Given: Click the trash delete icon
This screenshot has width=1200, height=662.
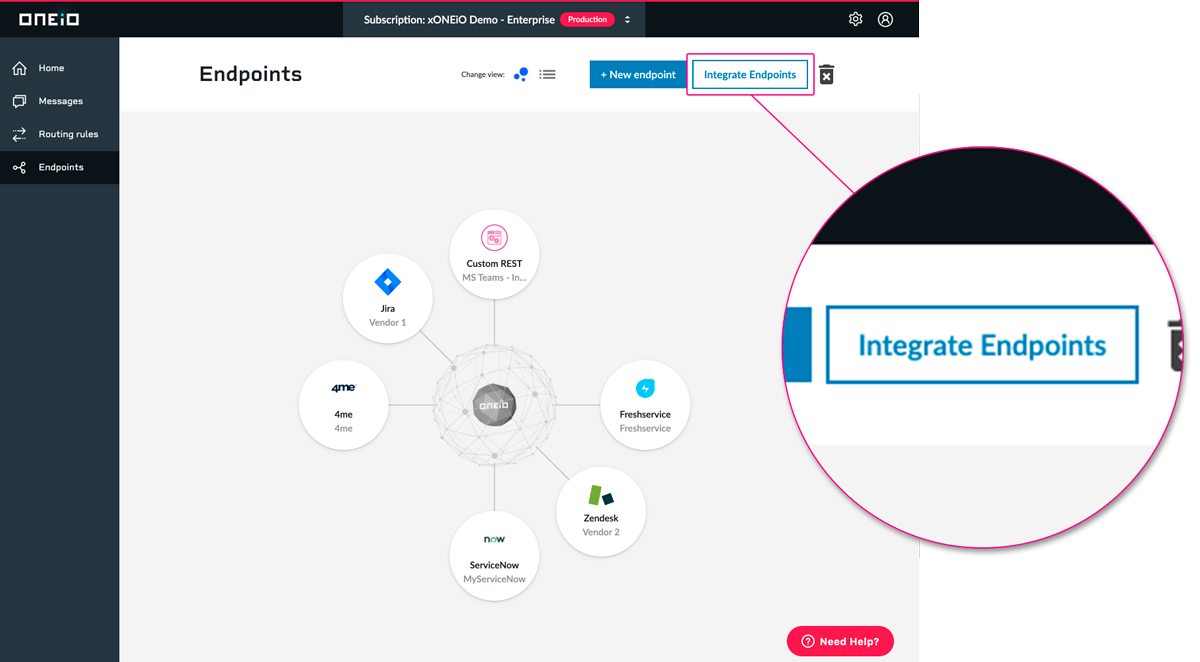Looking at the screenshot, I should tap(826, 75).
